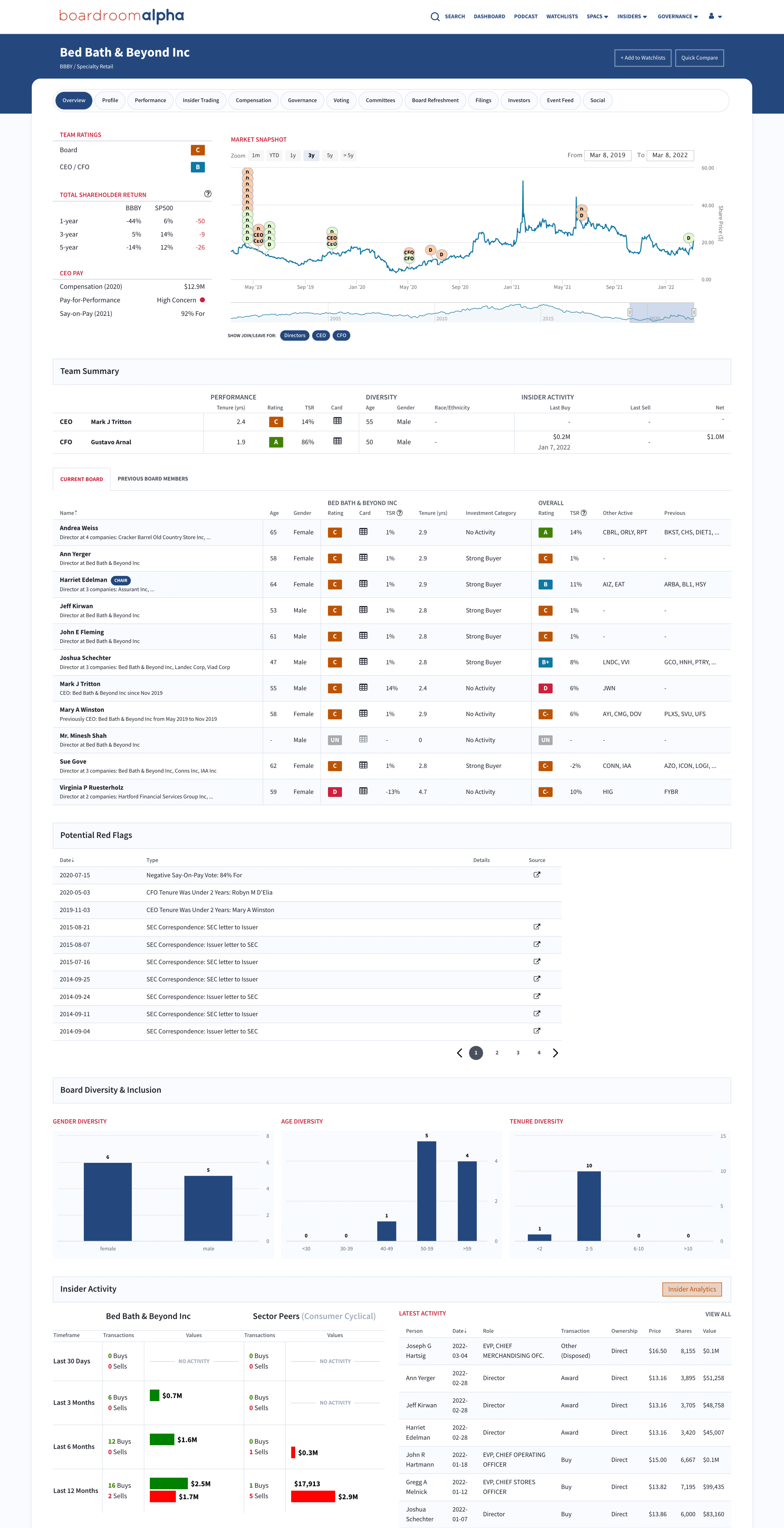Viewport: 784px width, 1528px height.
Task: Open Mary A Winston card icon
Action: click(364, 714)
